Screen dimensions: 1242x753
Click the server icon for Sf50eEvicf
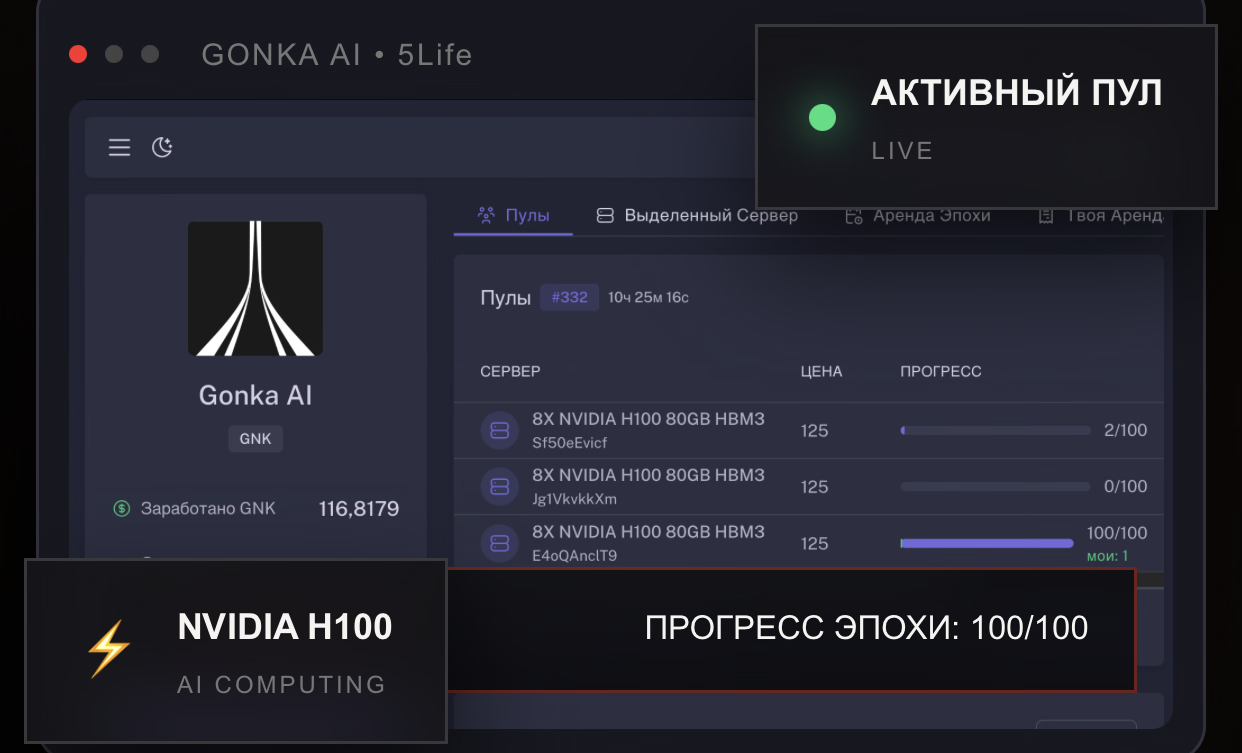point(499,430)
